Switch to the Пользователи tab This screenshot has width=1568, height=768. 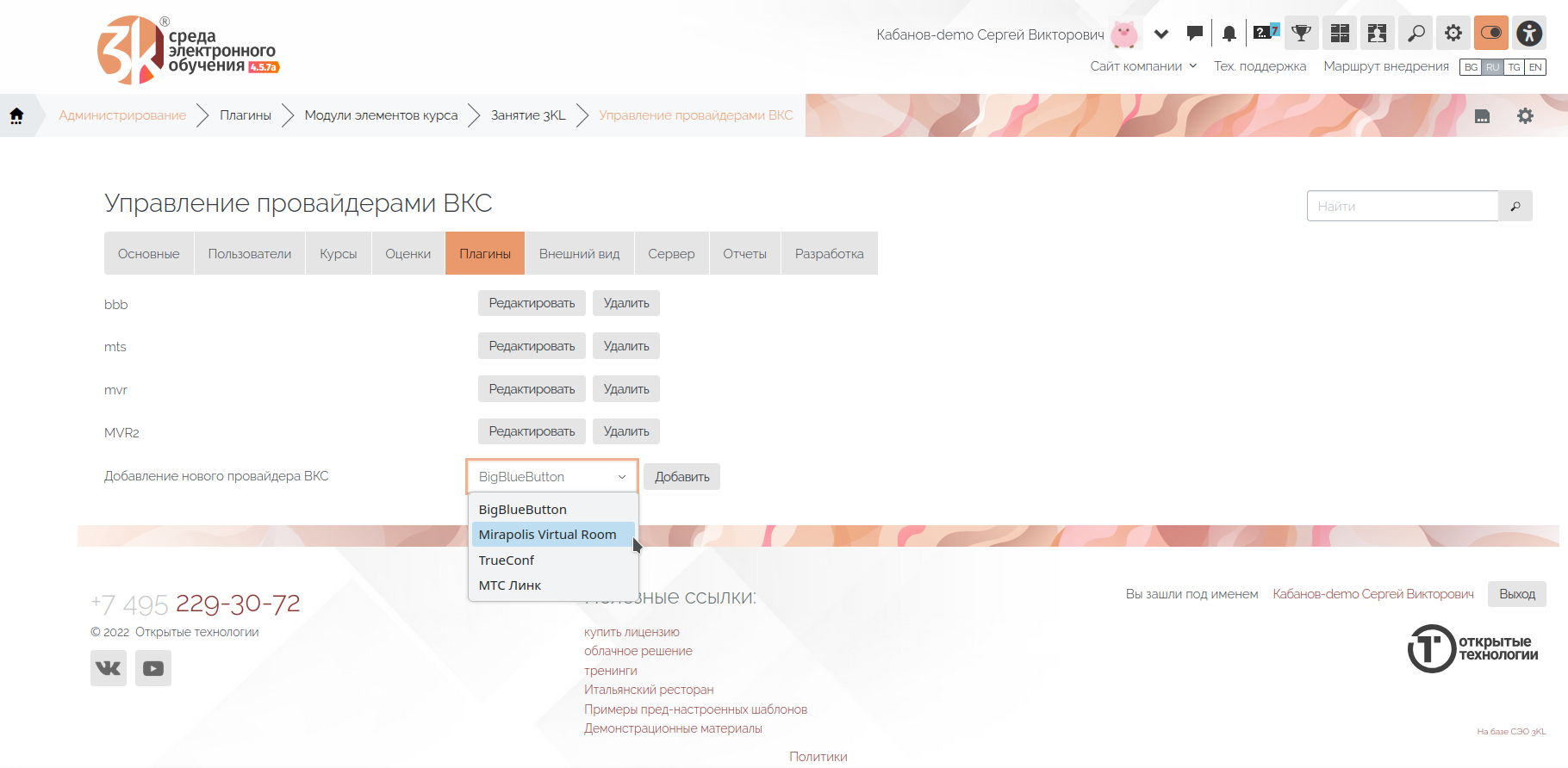[x=250, y=254]
